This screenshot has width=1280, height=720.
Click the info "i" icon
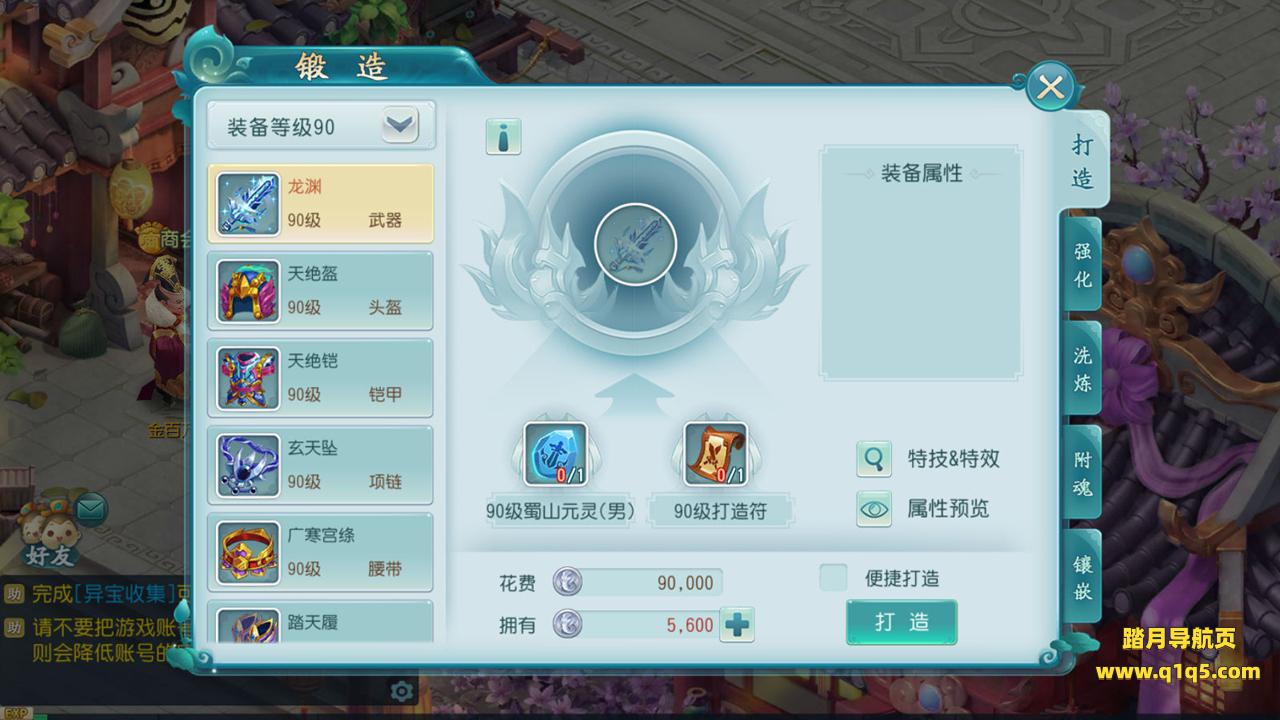(x=503, y=136)
